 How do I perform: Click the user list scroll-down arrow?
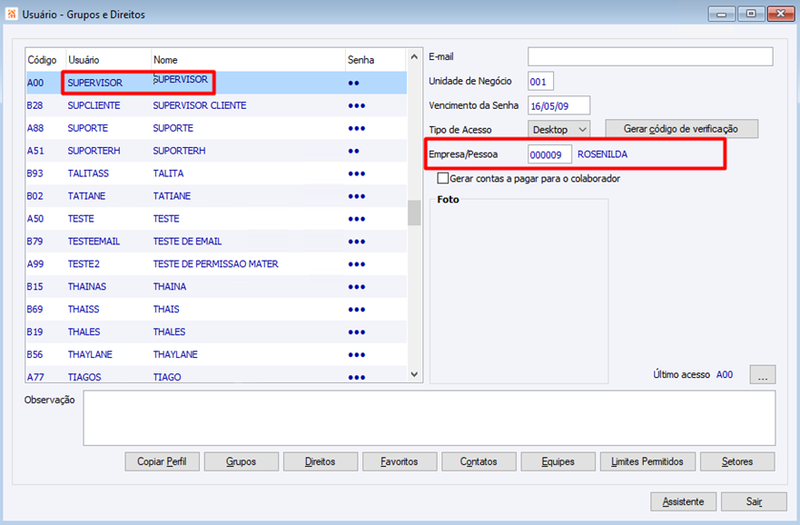(x=414, y=374)
